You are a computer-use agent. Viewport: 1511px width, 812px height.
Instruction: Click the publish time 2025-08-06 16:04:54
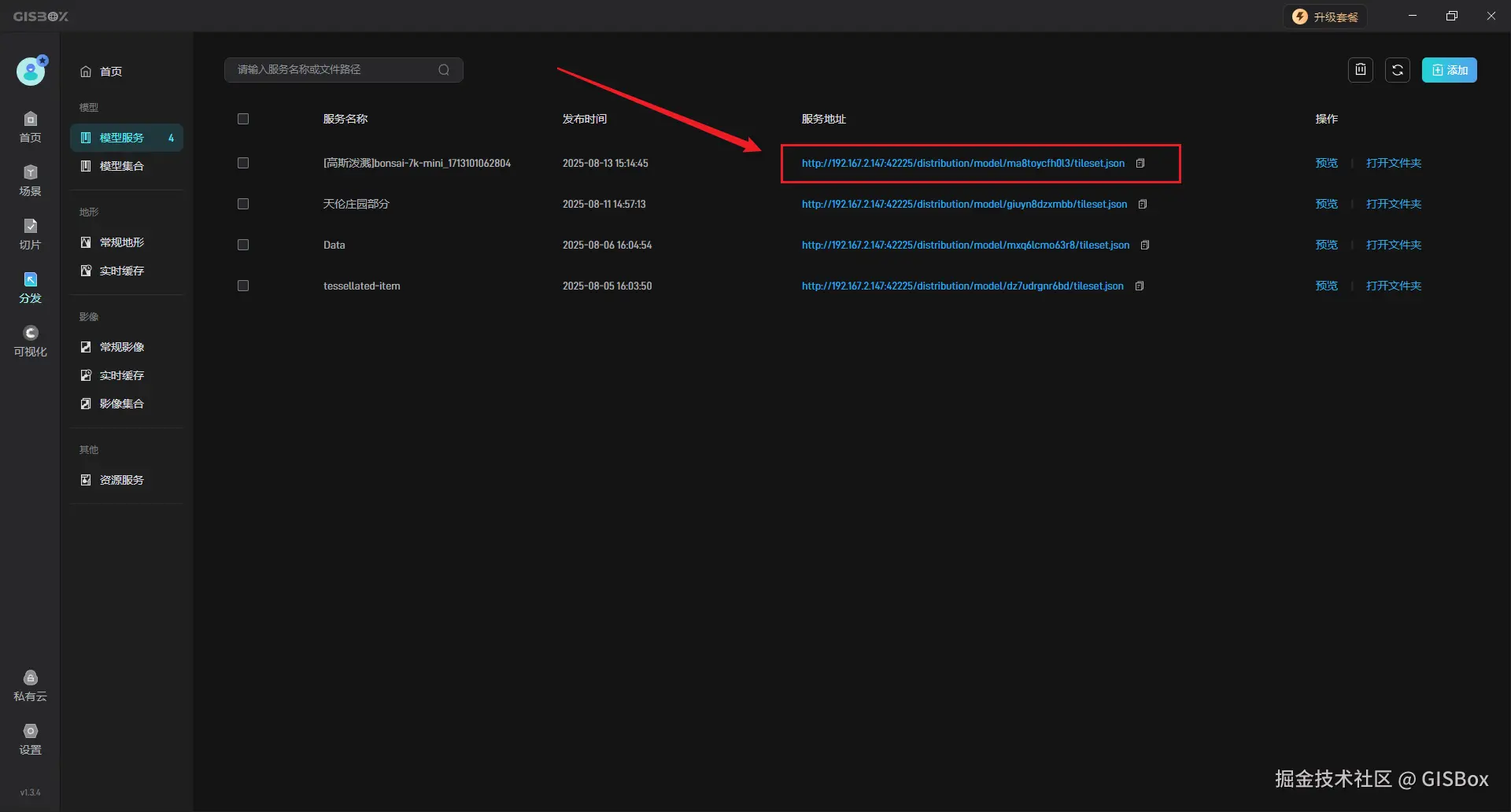tap(607, 245)
